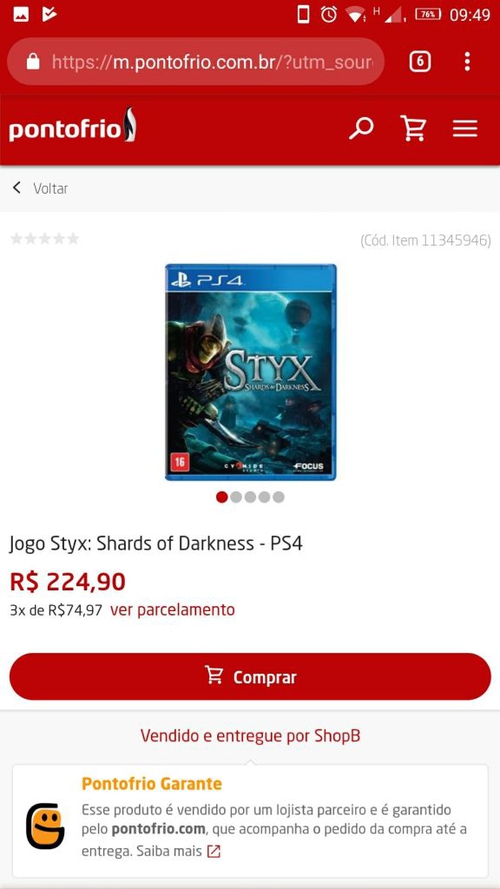Tap the padlock secure site icon
The width and height of the screenshot is (500, 889).
[33, 61]
